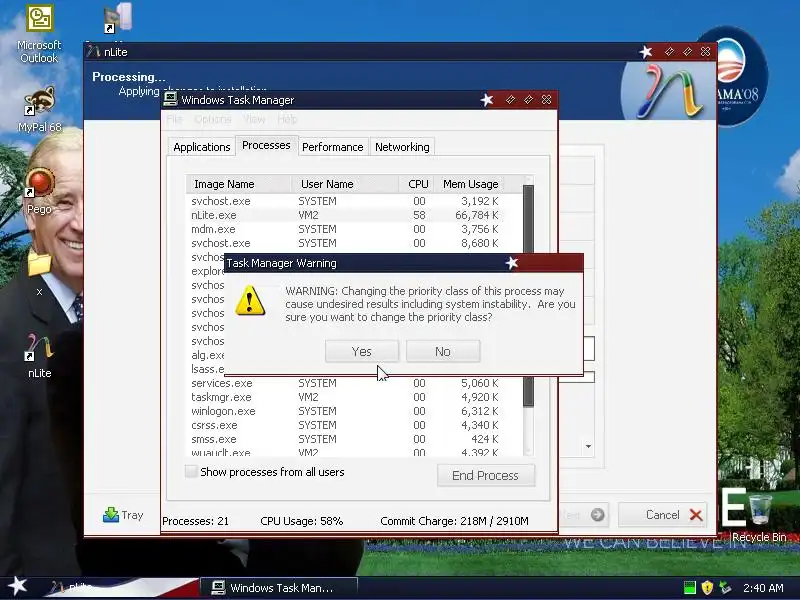The image size is (800, 600).
Task: Select the svchost.exe row with 3,192 K
Action: pyautogui.click(x=345, y=201)
